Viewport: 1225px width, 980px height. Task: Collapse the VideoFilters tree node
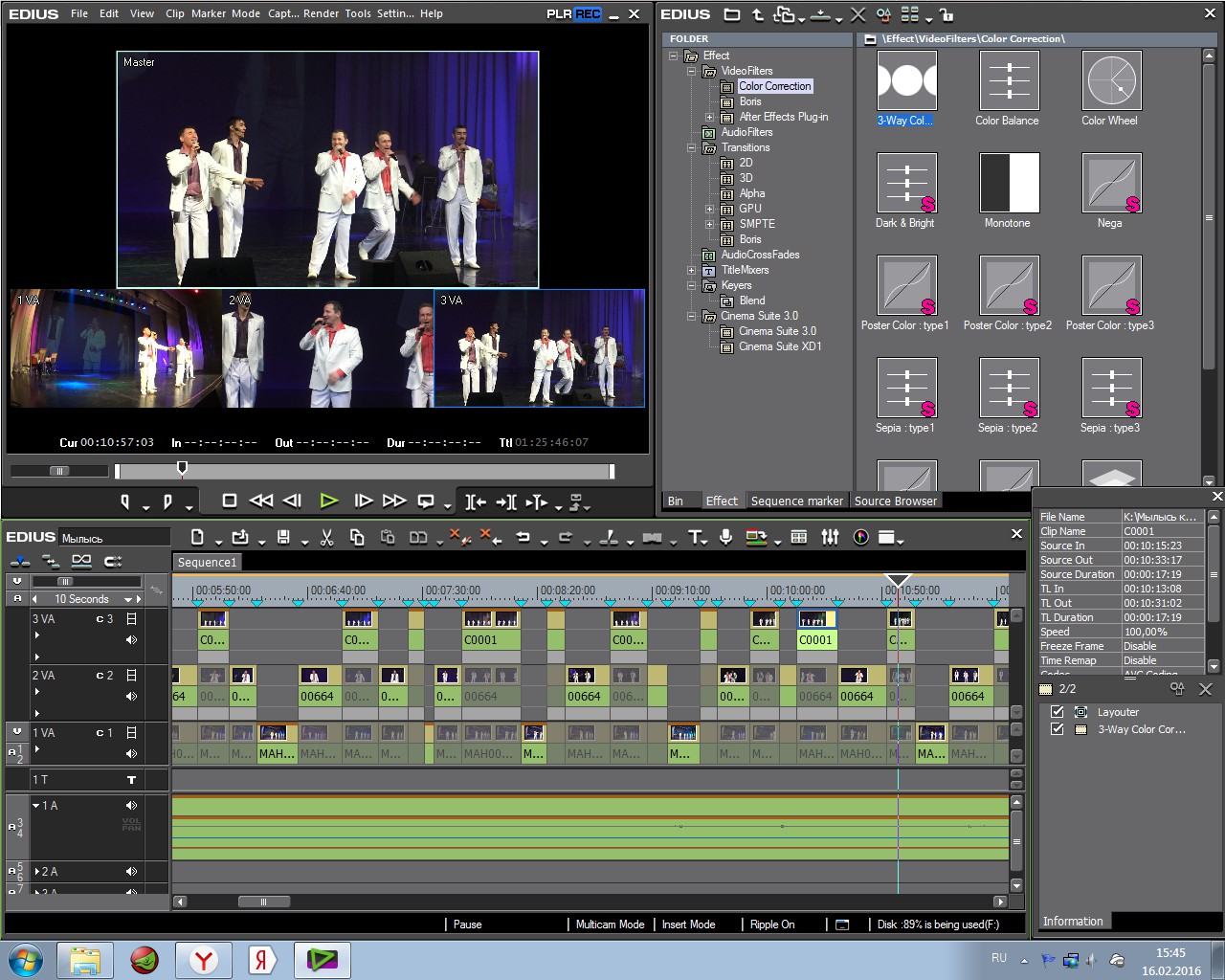(x=692, y=71)
